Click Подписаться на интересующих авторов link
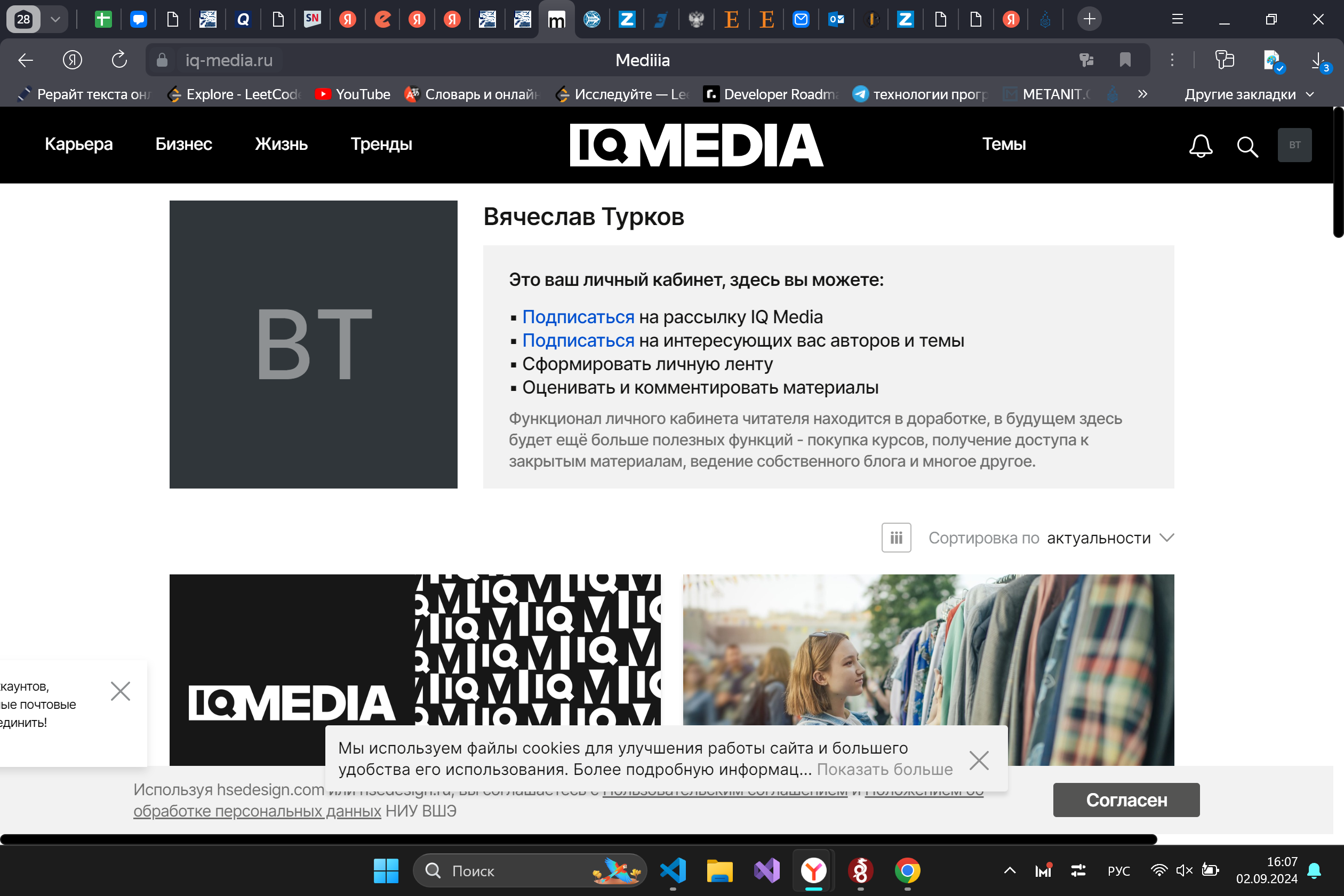The image size is (1344, 896). pos(578,340)
